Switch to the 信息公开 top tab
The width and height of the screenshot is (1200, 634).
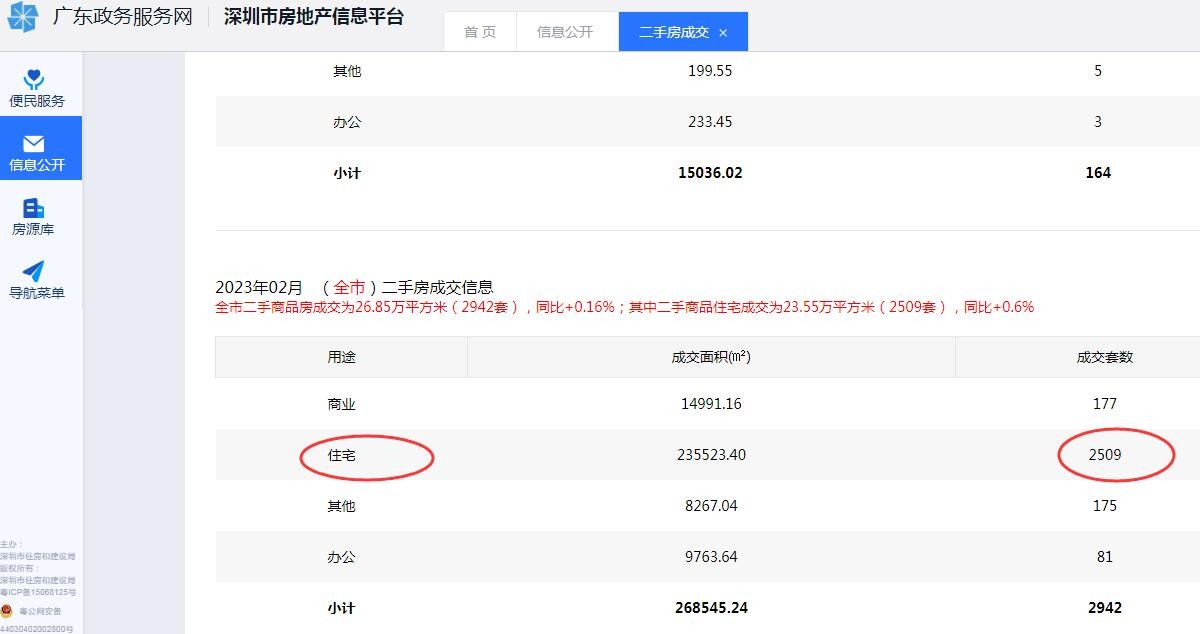(565, 32)
